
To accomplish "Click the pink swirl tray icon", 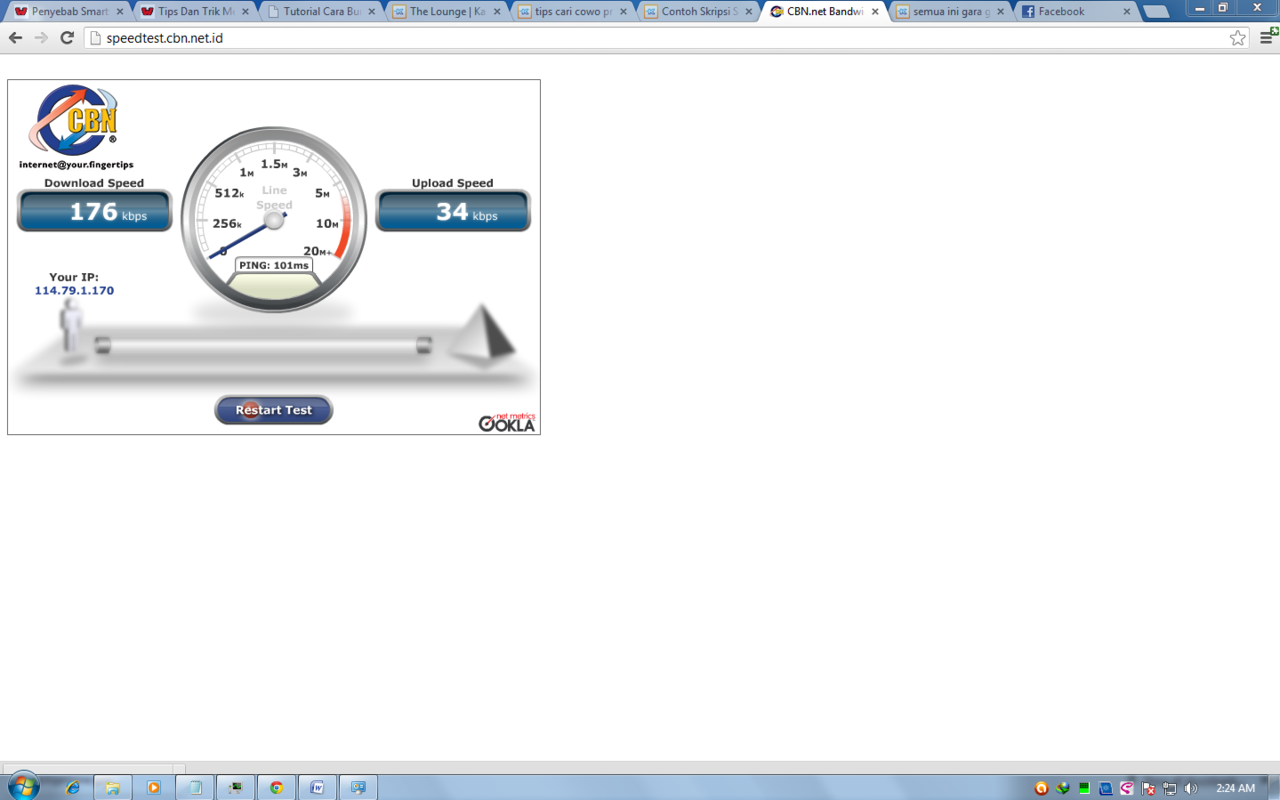I will click(x=1127, y=788).
